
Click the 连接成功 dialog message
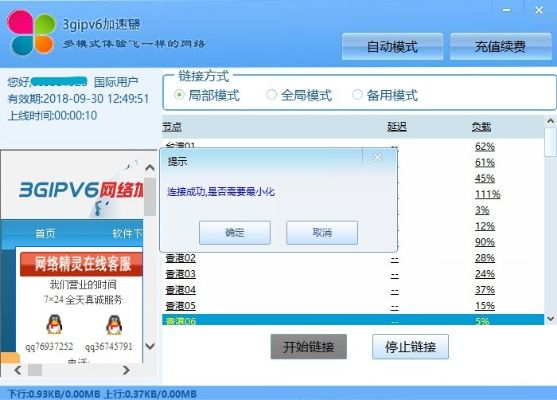221,192
